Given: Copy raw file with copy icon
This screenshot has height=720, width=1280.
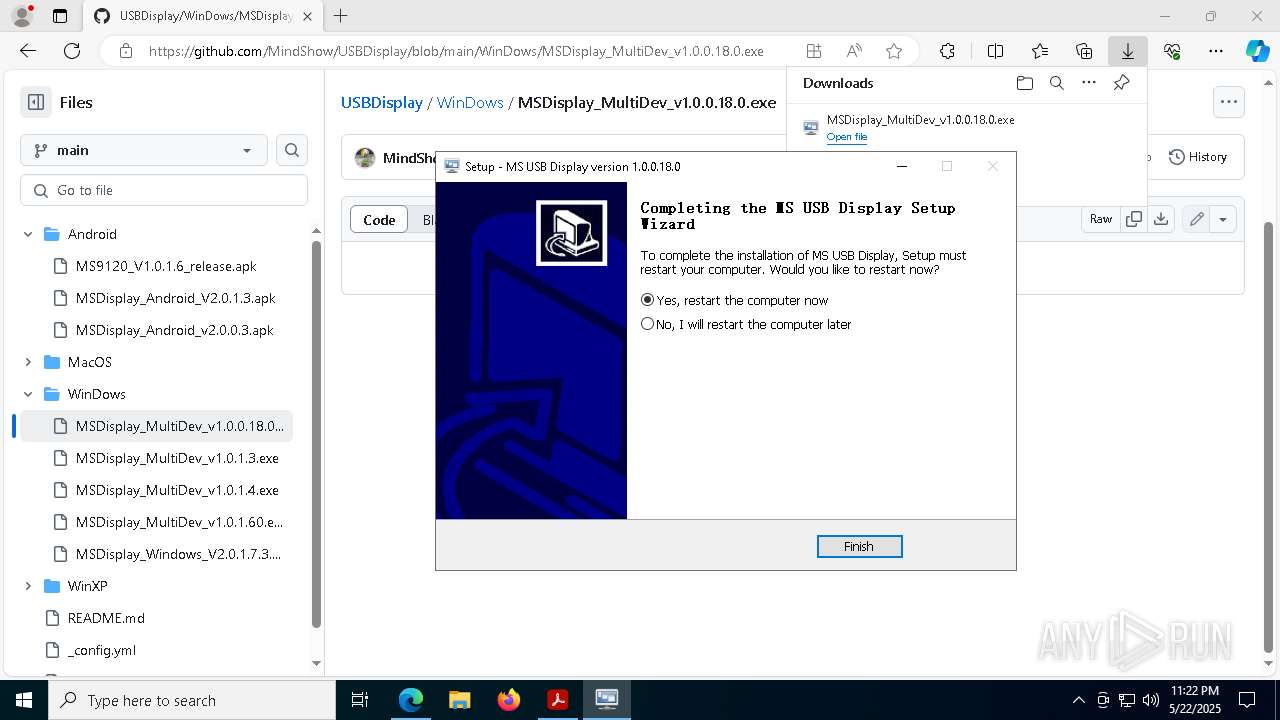Looking at the screenshot, I should 1133,219.
